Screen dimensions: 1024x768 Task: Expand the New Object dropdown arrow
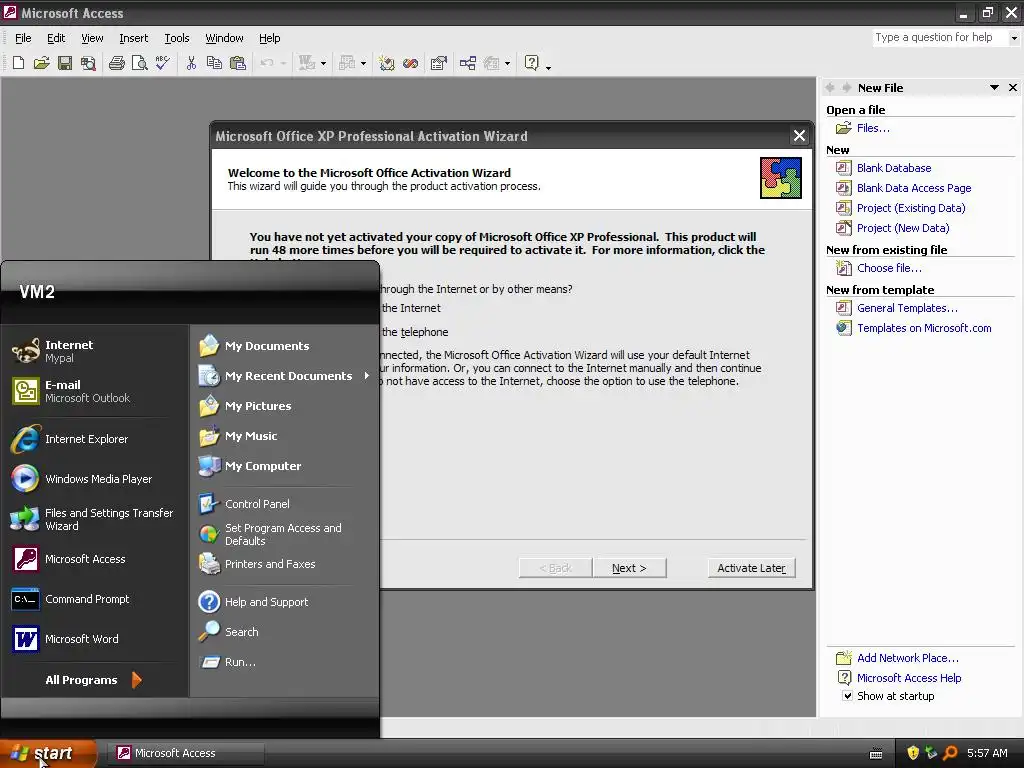click(507, 63)
